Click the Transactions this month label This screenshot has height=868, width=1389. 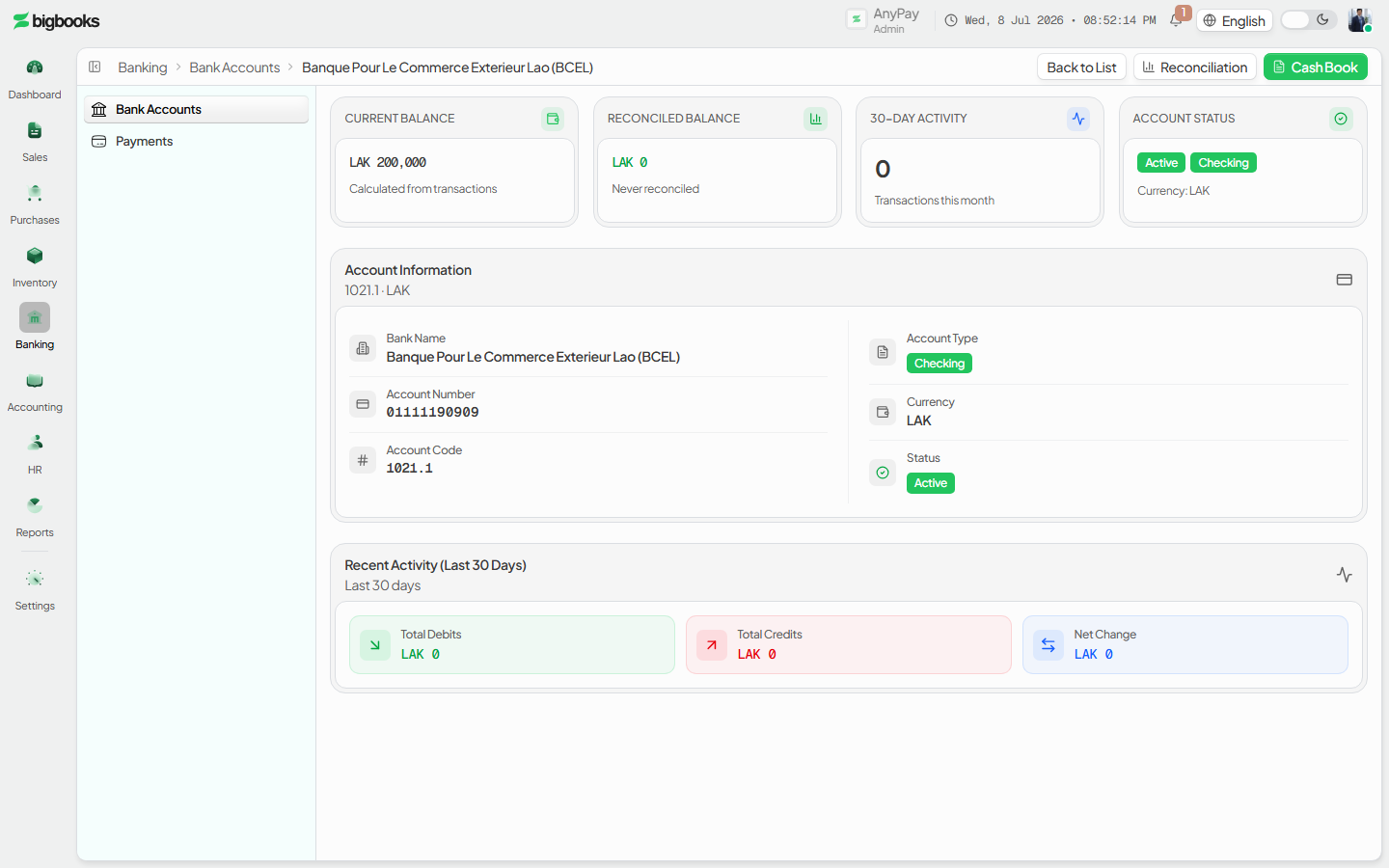click(x=934, y=201)
